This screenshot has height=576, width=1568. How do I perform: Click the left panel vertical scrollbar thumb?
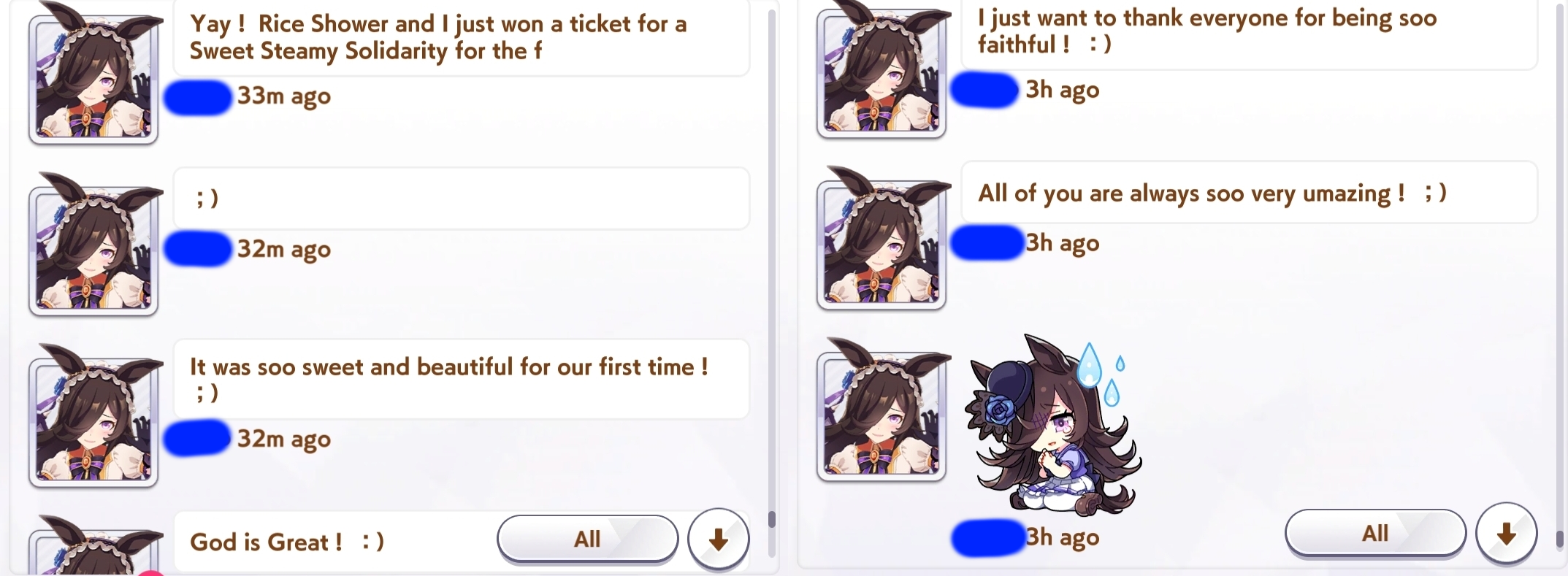[x=771, y=519]
